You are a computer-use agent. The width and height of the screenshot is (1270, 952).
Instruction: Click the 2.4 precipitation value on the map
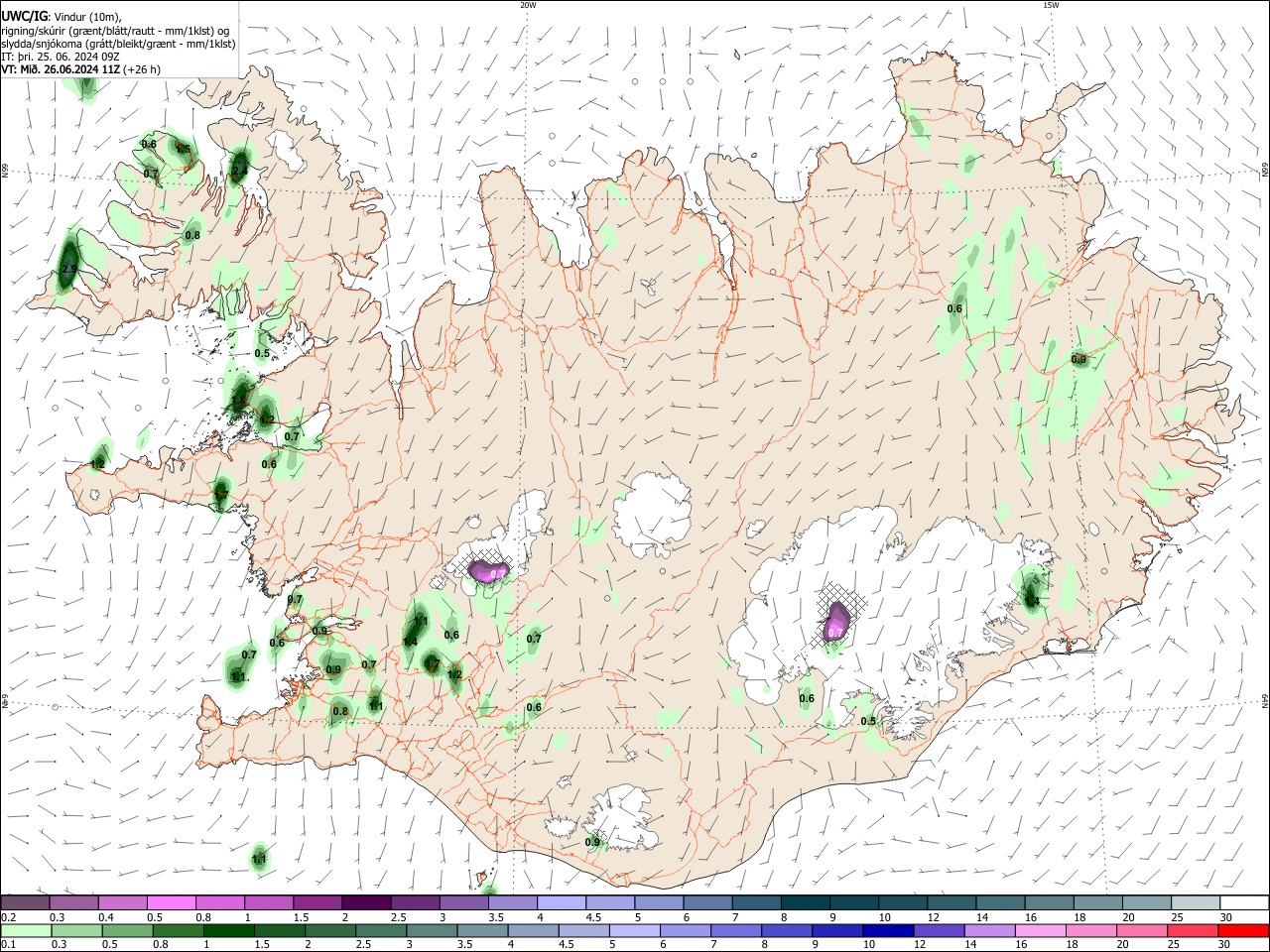pyautogui.click(x=239, y=173)
